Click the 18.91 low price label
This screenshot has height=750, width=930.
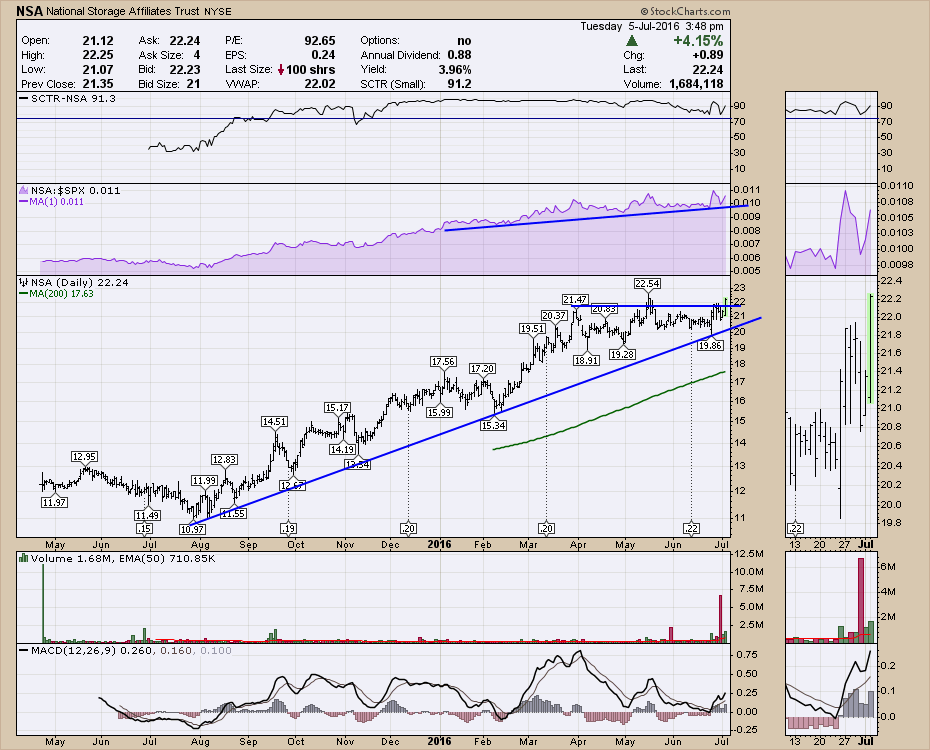pyautogui.click(x=587, y=360)
